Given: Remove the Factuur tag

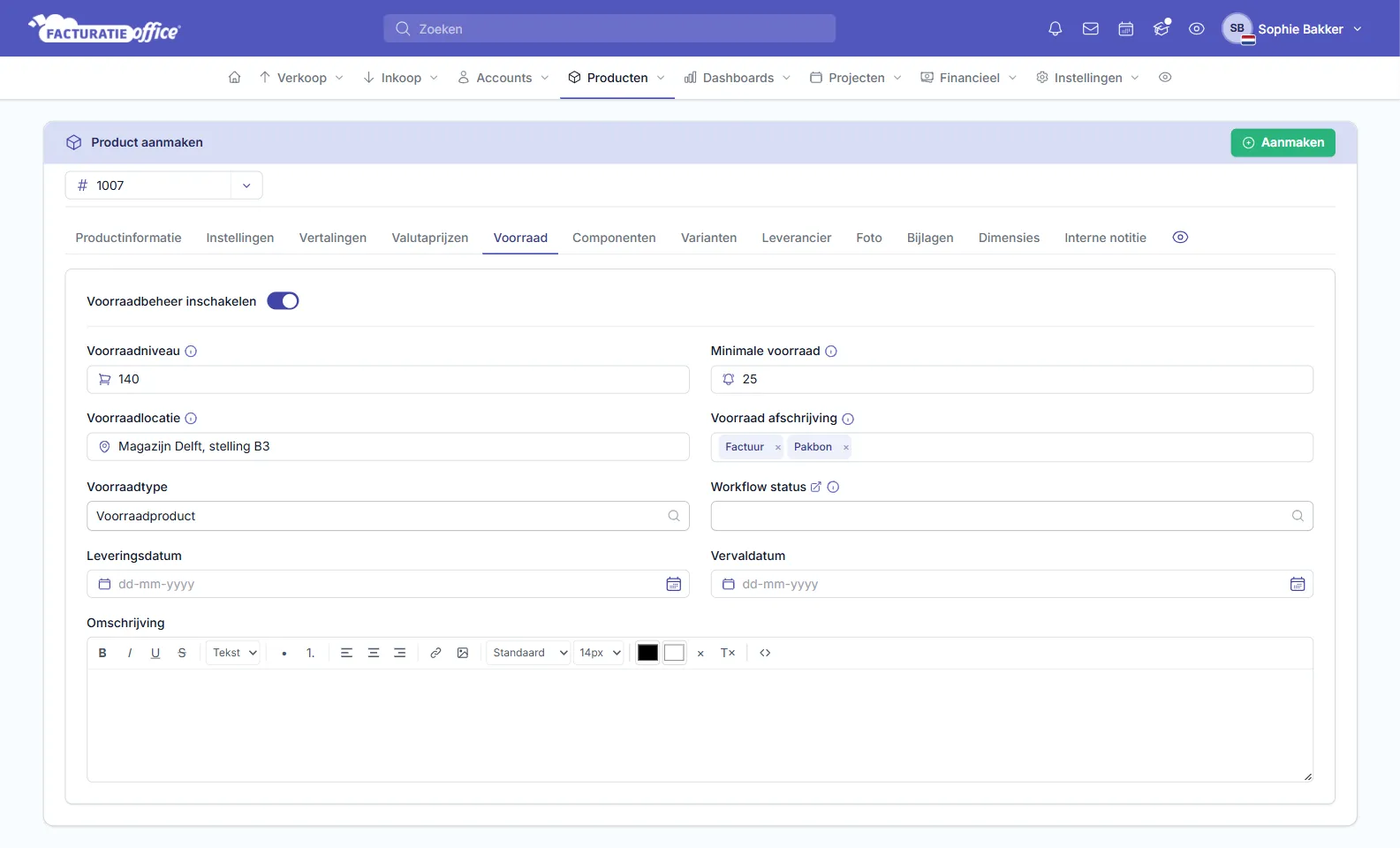Looking at the screenshot, I should 778,448.
